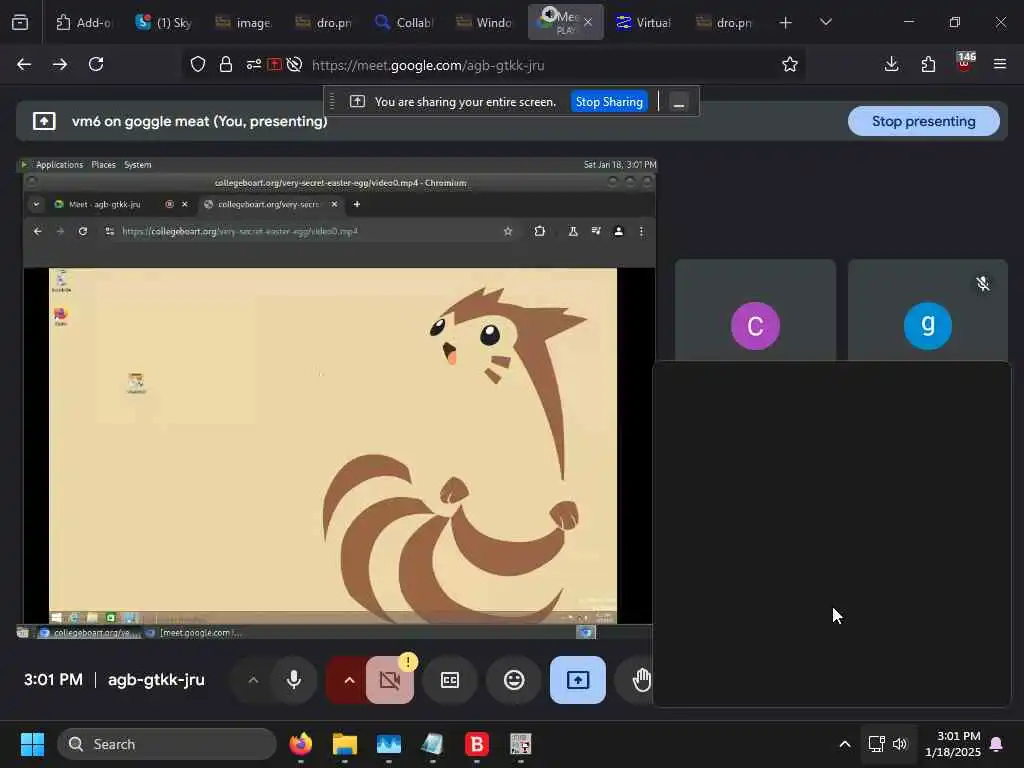Switch to the Collab tab
The height and width of the screenshot is (768, 1024).
[404, 22]
